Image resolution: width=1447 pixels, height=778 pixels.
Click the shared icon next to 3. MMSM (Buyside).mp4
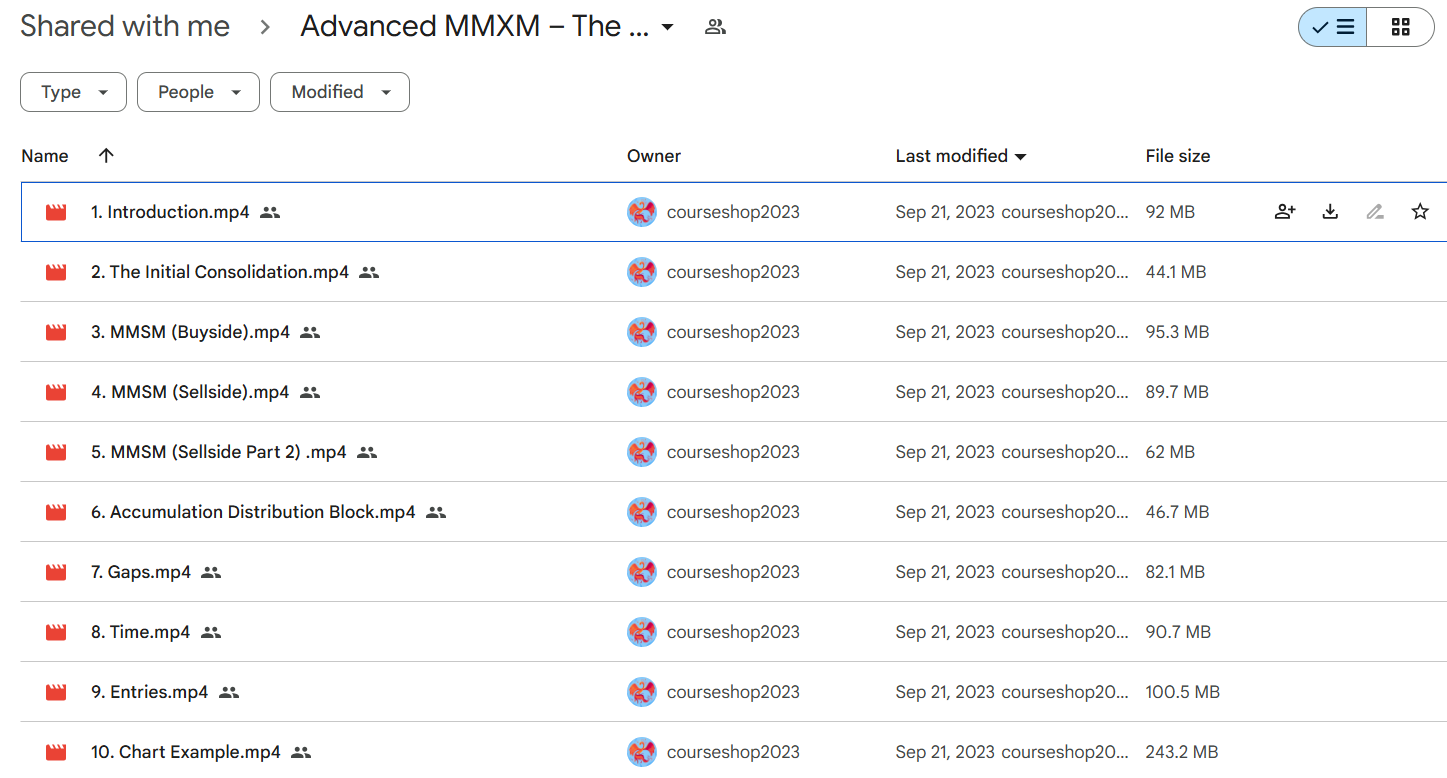coord(310,332)
